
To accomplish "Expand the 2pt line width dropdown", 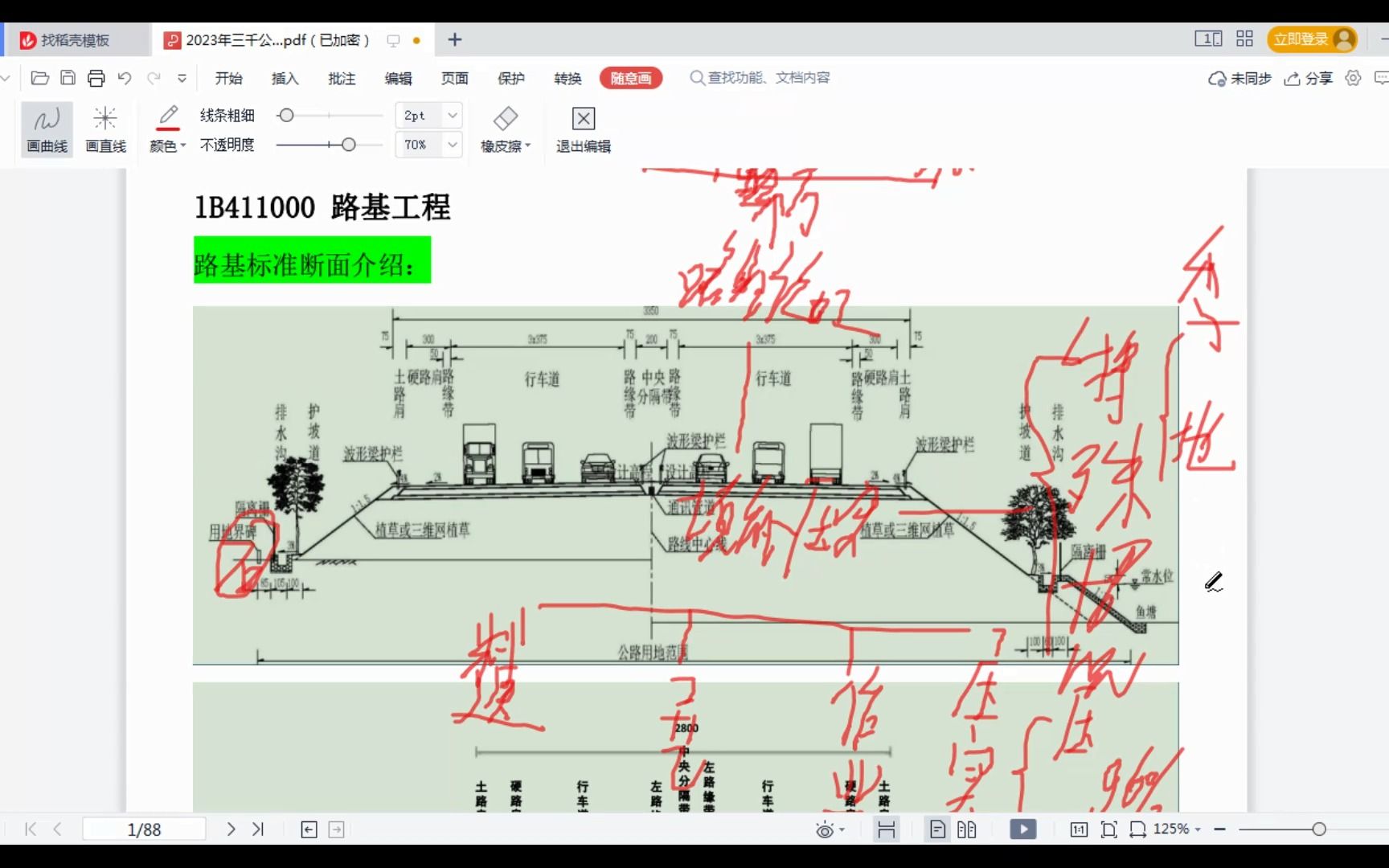I will click(x=453, y=116).
